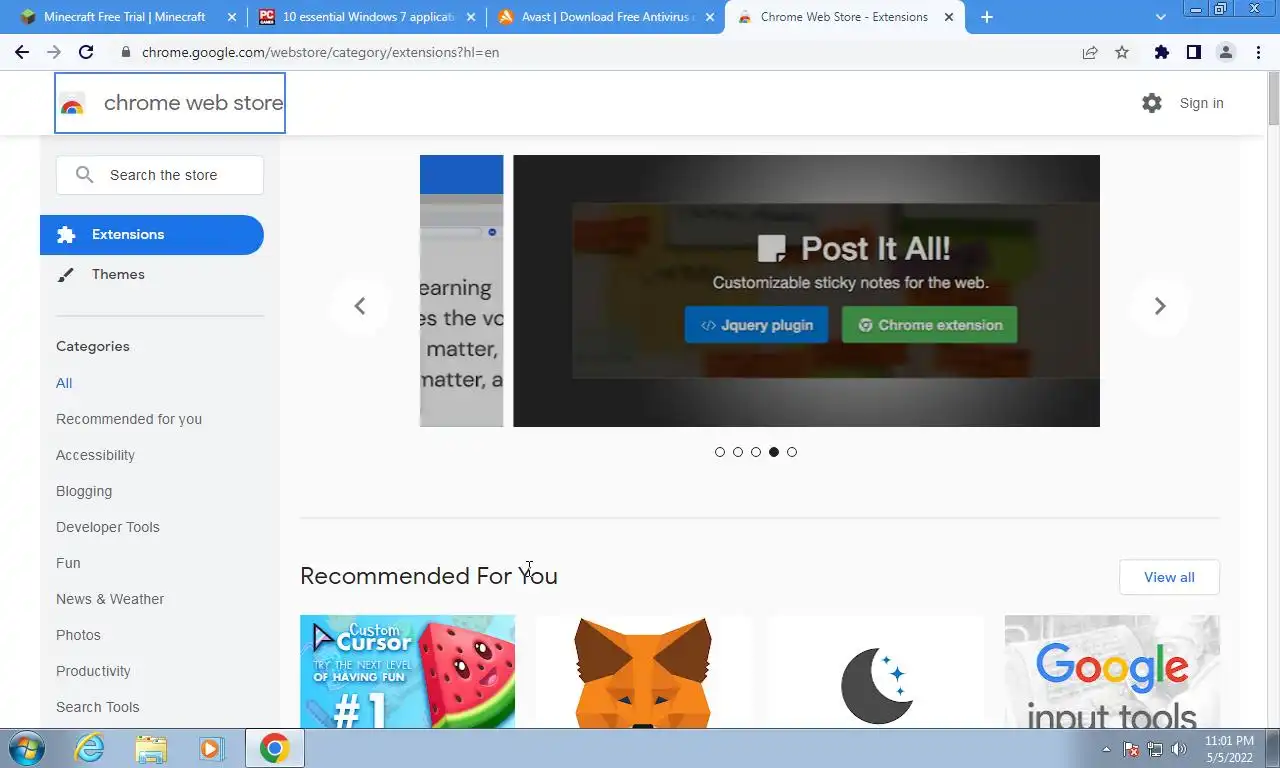The image size is (1280, 768).
Task: Click the Chrome back arrow
Action: click(x=22, y=52)
